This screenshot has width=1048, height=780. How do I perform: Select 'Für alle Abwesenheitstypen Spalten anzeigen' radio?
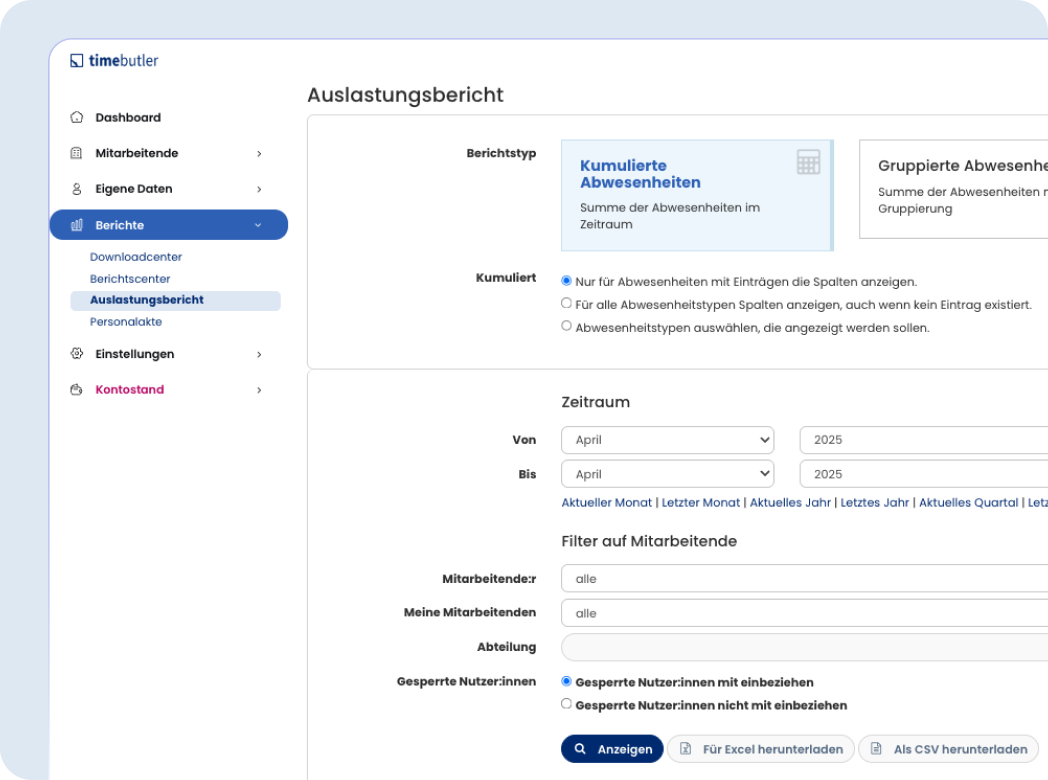tap(566, 303)
